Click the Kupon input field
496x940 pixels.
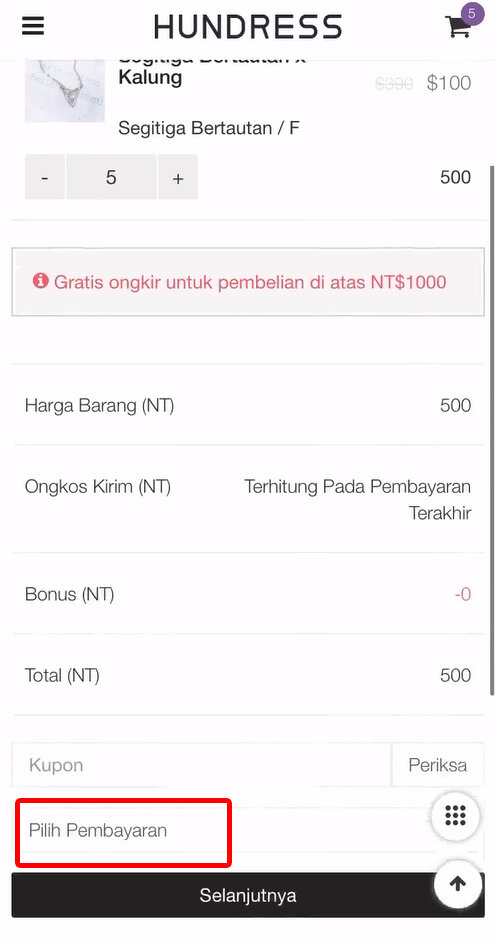[x=202, y=765]
